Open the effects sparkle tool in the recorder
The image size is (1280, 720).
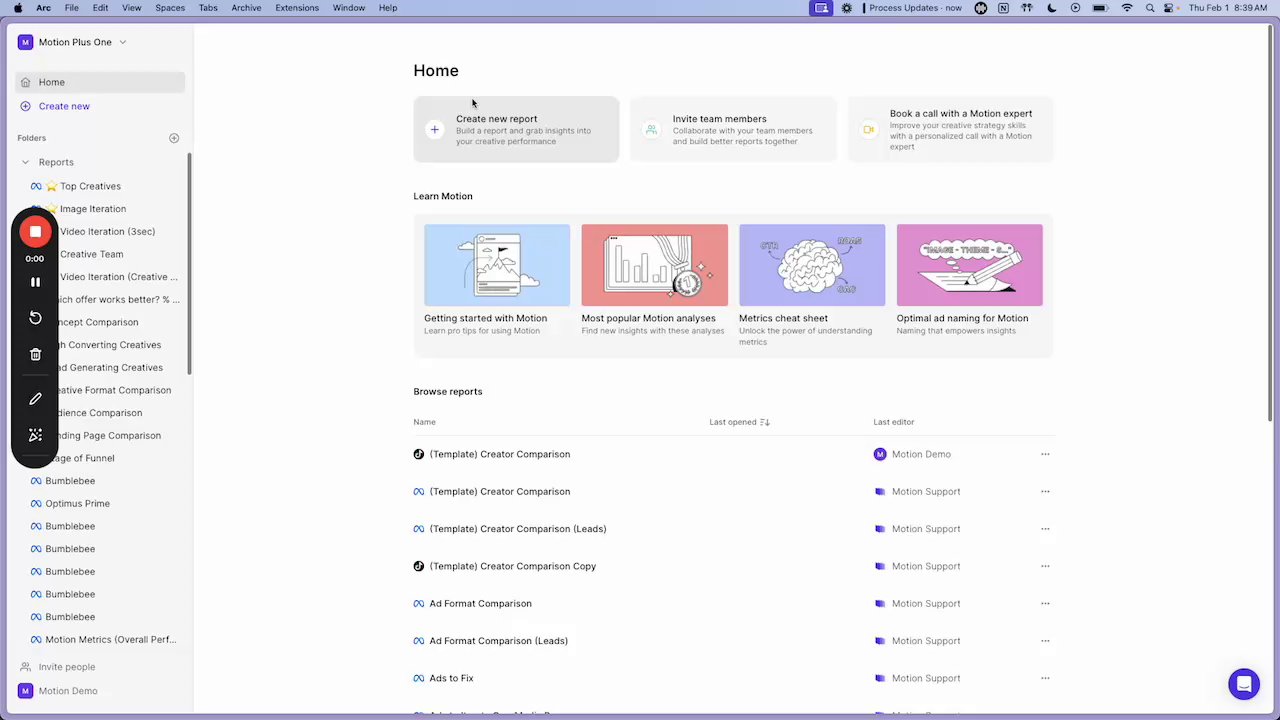[35, 435]
